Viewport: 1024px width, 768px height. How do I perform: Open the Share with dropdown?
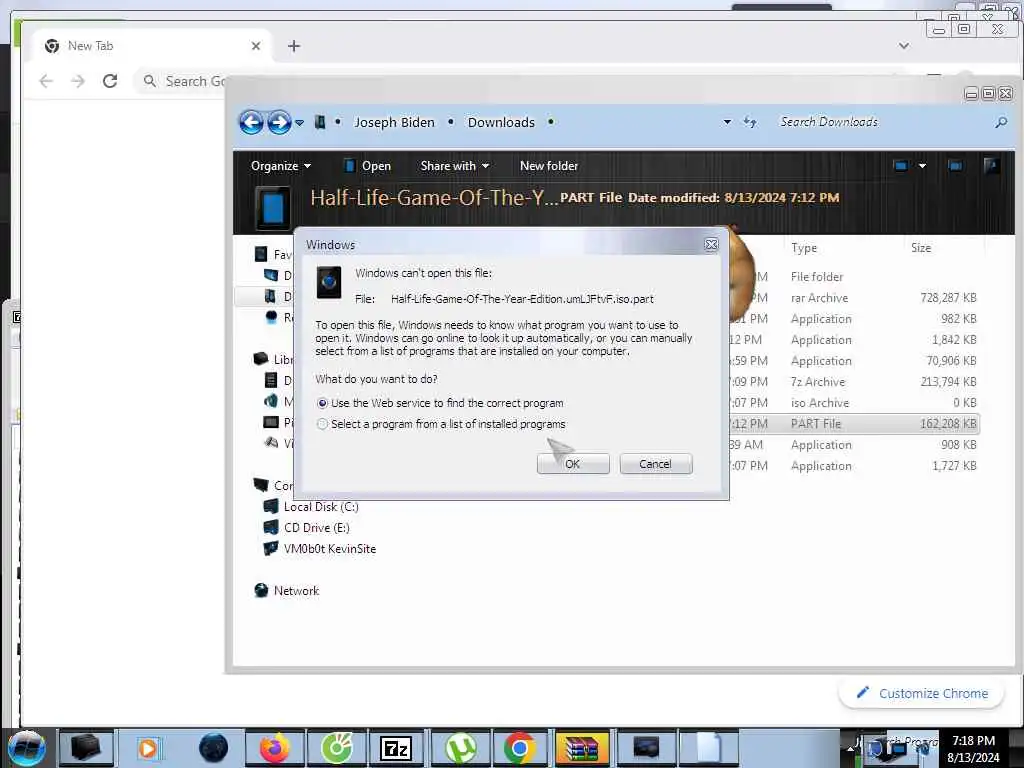[x=455, y=166]
